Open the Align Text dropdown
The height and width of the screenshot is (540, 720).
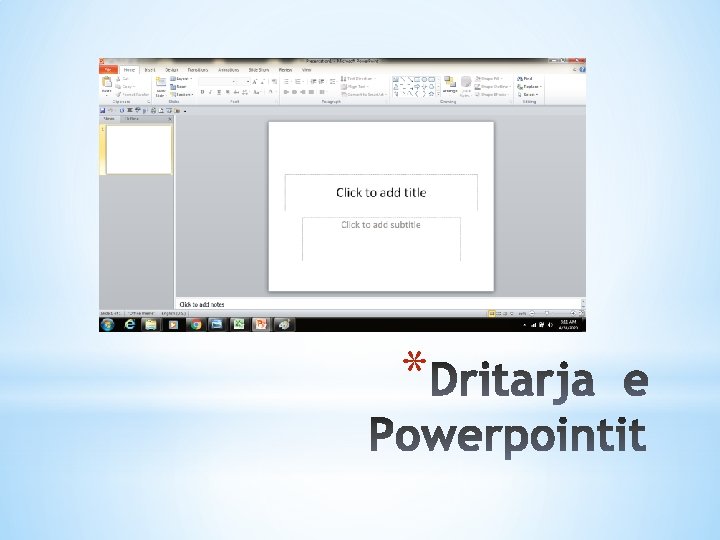point(355,87)
